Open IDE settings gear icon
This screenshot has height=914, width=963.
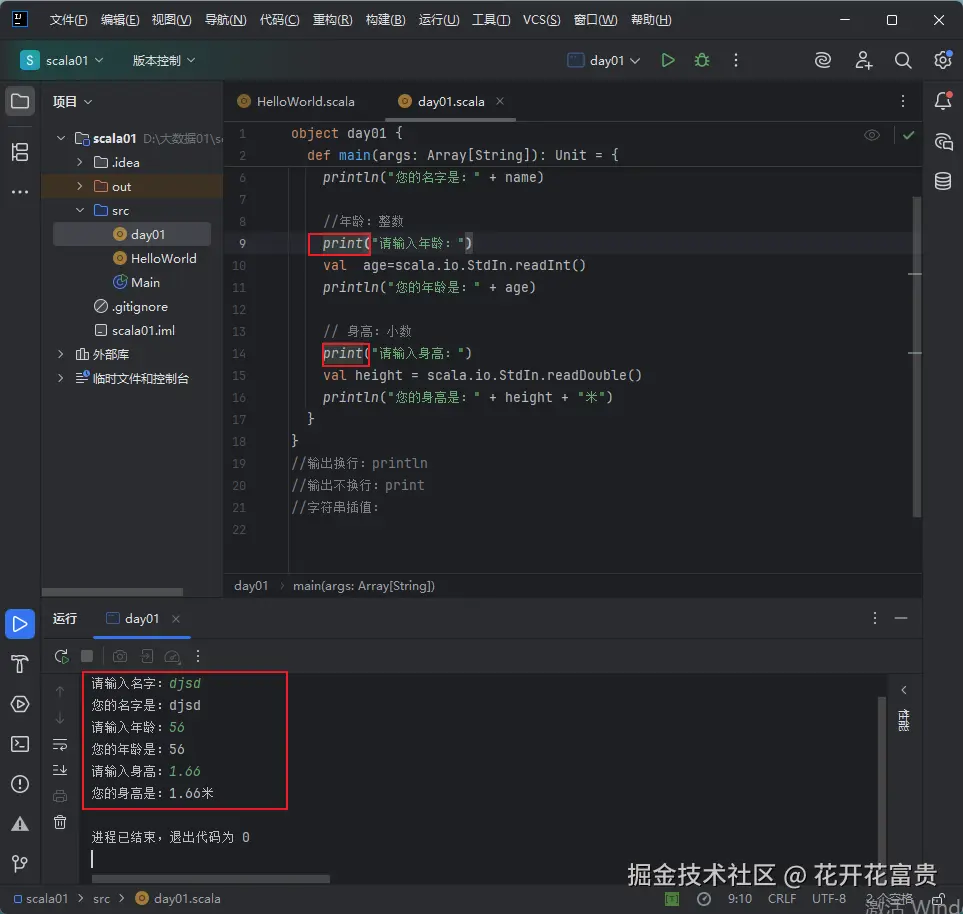pyautogui.click(x=943, y=60)
